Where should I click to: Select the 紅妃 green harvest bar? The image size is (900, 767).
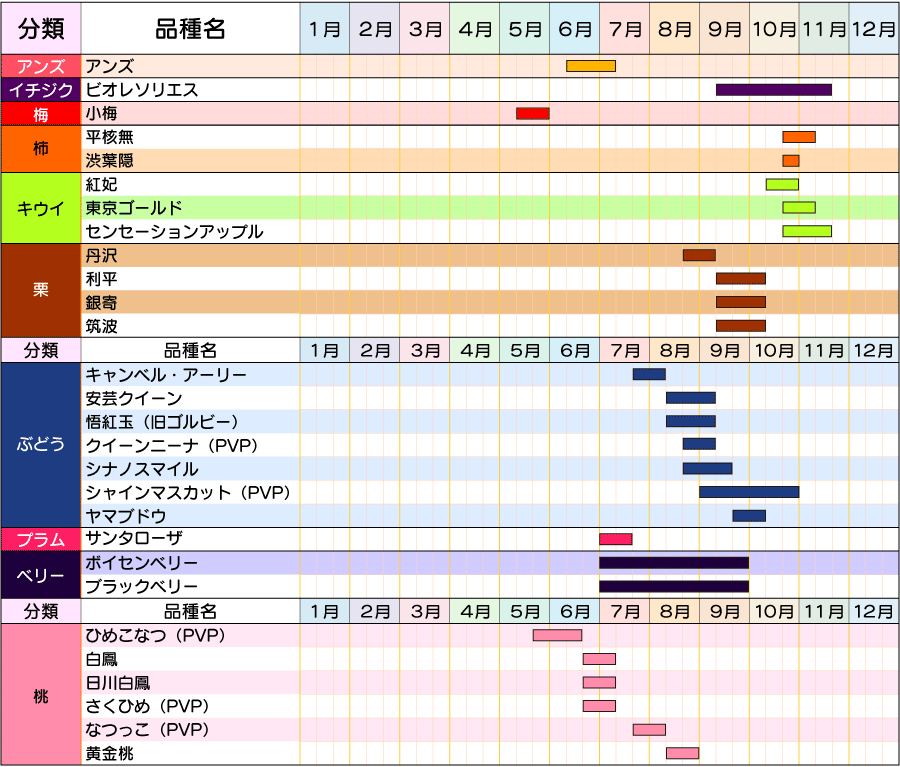point(782,184)
